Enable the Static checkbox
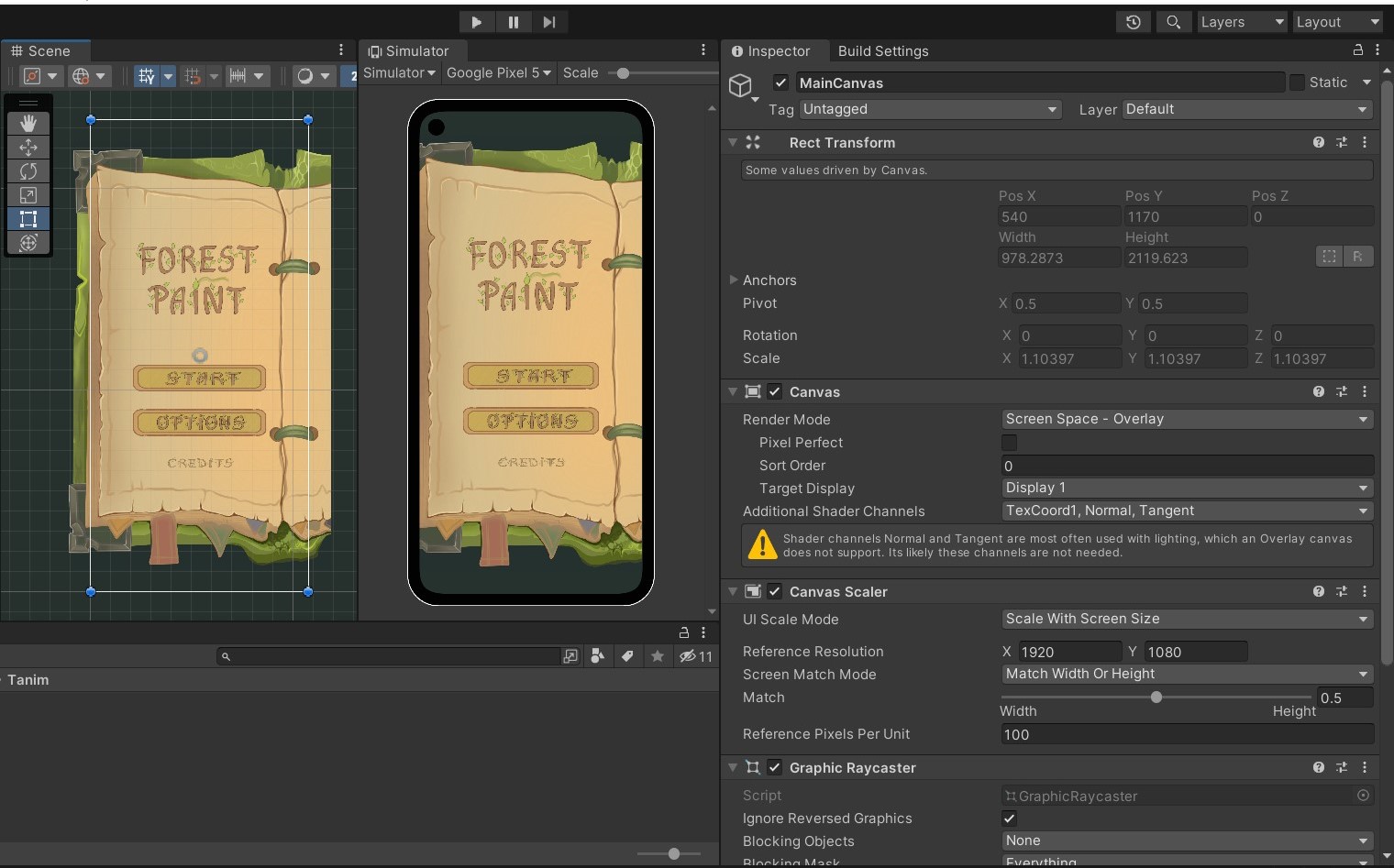 [x=1297, y=82]
